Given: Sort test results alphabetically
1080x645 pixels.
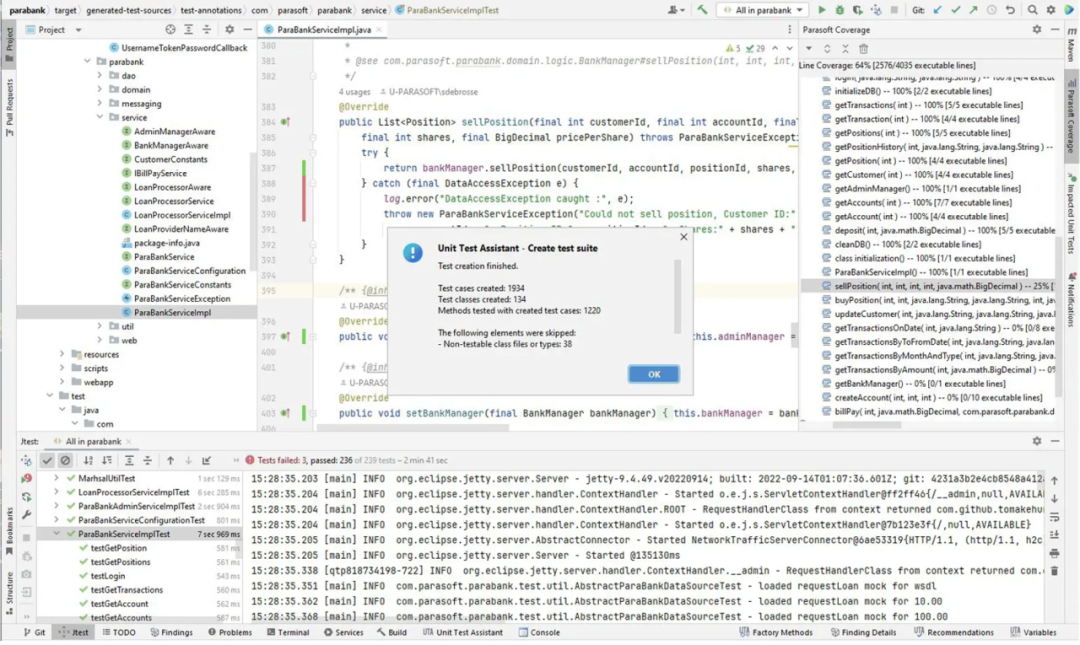Looking at the screenshot, I should [88, 460].
